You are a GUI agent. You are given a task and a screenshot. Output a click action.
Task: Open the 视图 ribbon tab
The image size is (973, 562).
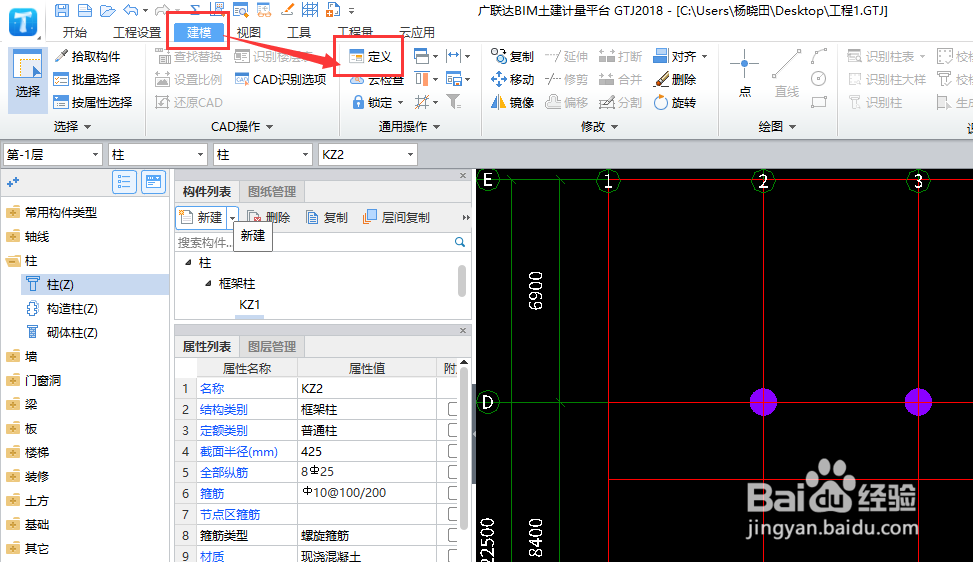(x=248, y=32)
